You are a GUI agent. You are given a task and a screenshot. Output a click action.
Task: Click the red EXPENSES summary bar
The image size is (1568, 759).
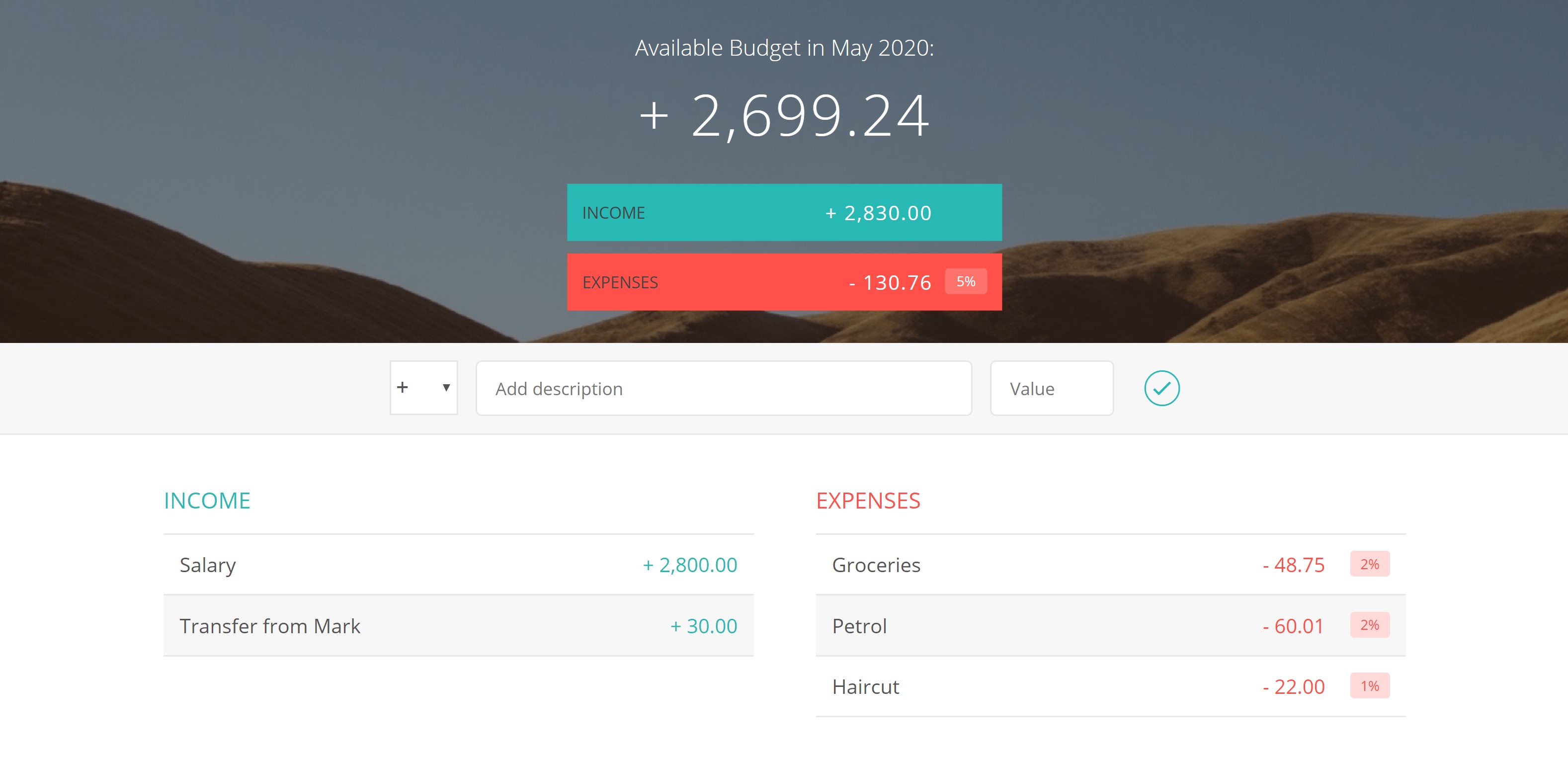tap(784, 282)
